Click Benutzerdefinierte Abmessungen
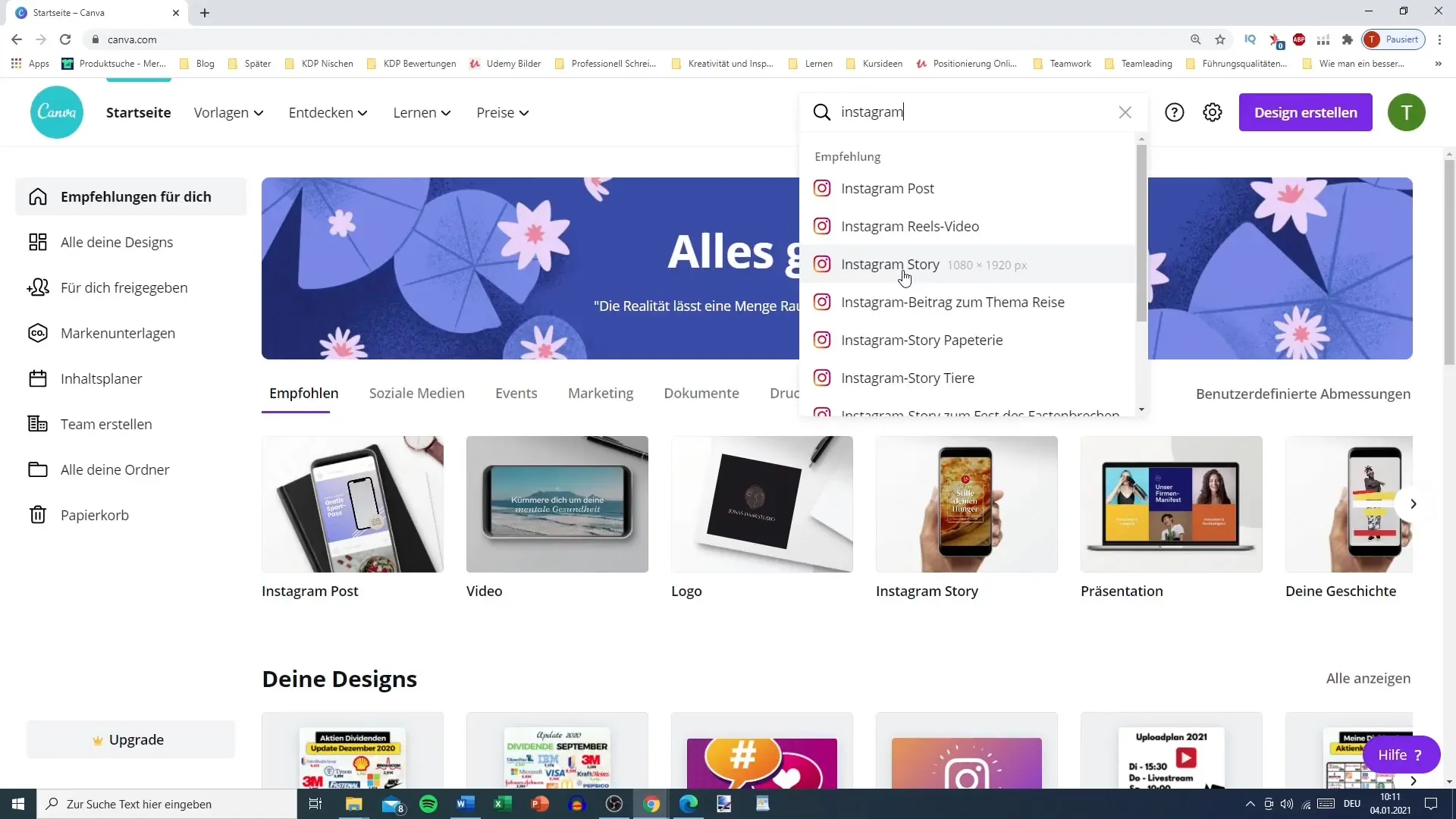 [1303, 394]
